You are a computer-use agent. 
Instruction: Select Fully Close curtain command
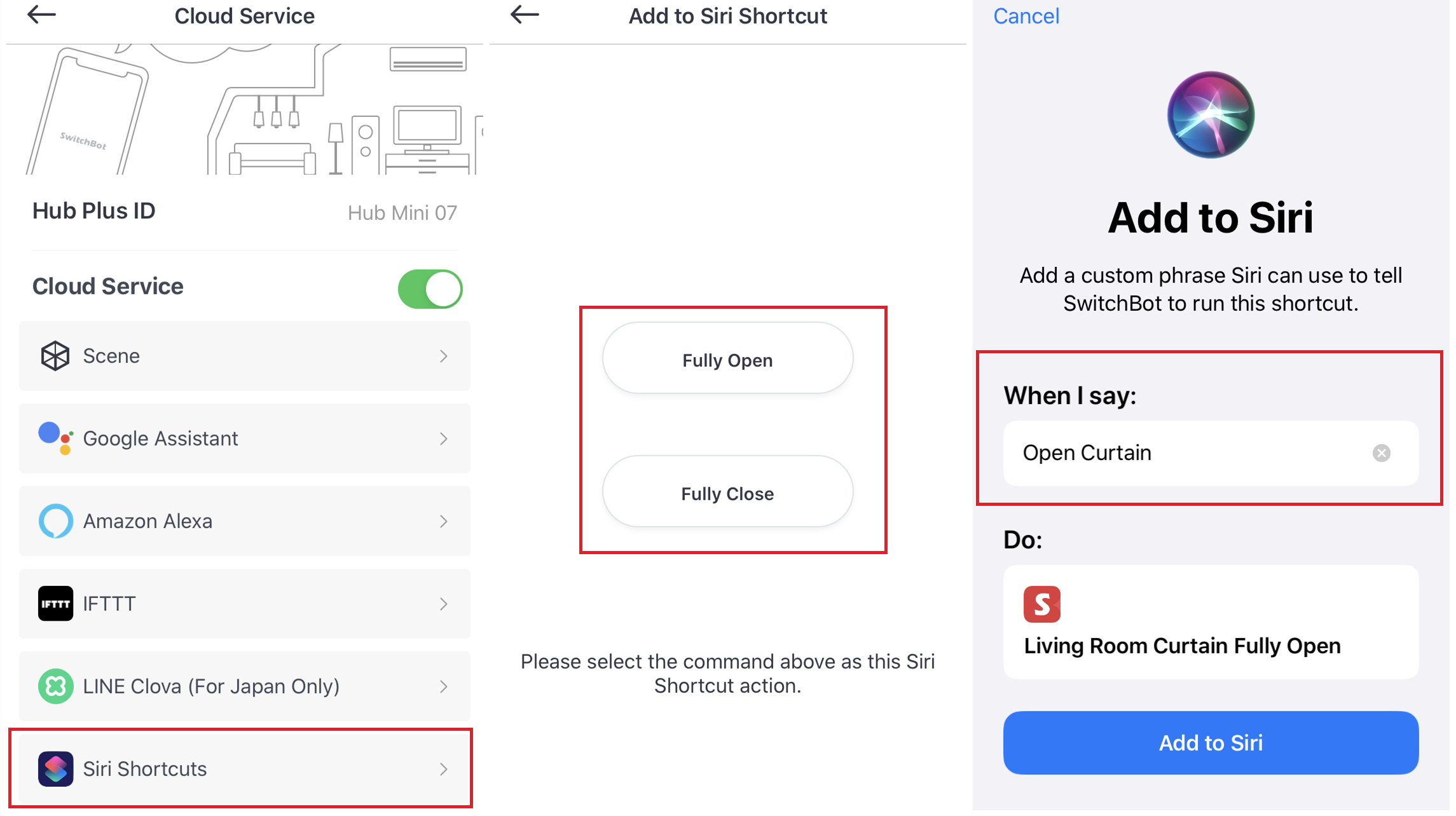tap(727, 492)
